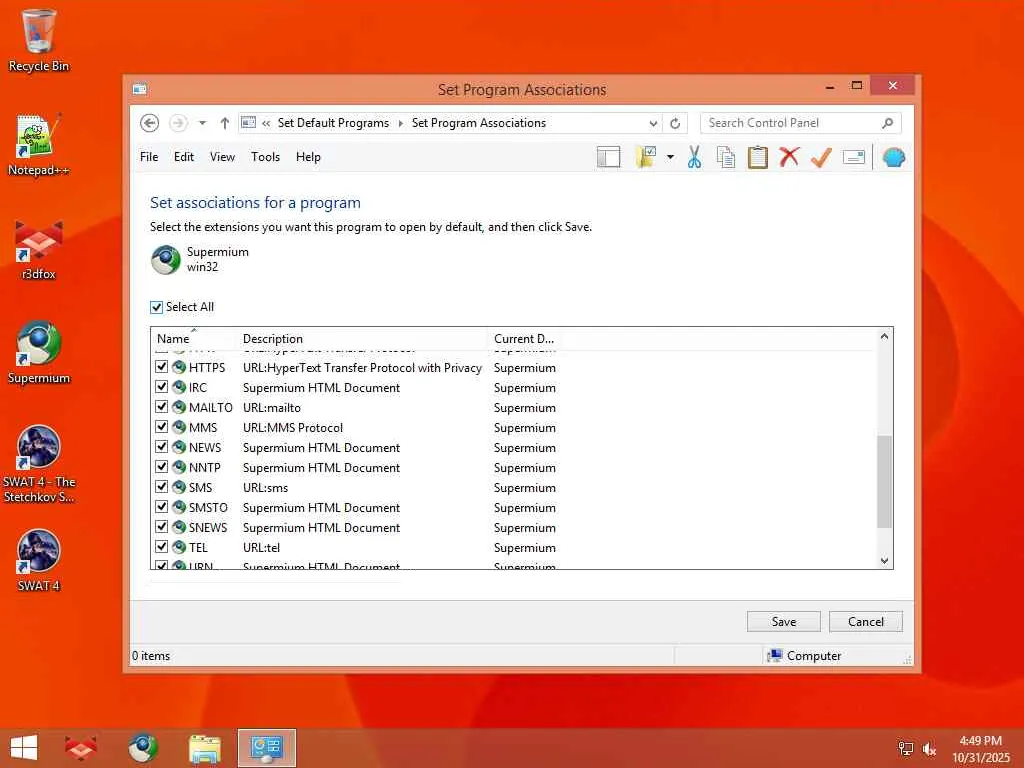
Task: Open the Tools menu
Action: tap(265, 157)
